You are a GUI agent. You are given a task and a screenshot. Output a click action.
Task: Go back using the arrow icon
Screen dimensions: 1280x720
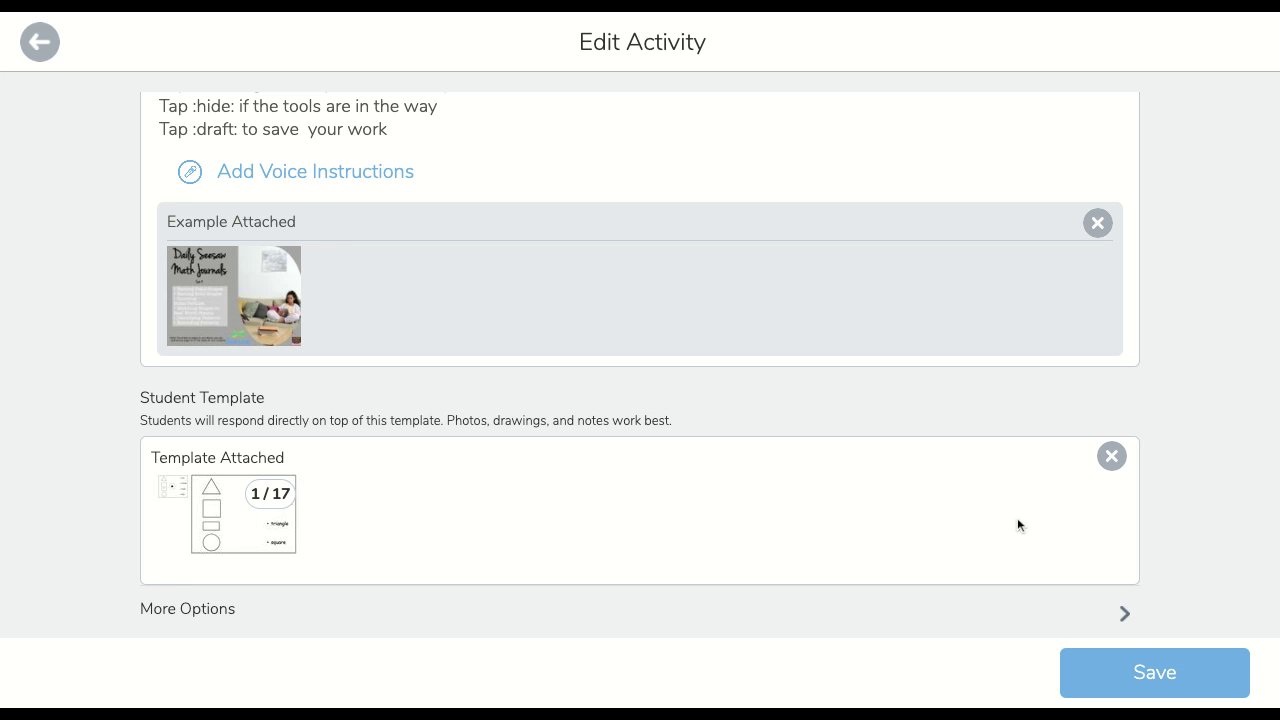coord(40,42)
